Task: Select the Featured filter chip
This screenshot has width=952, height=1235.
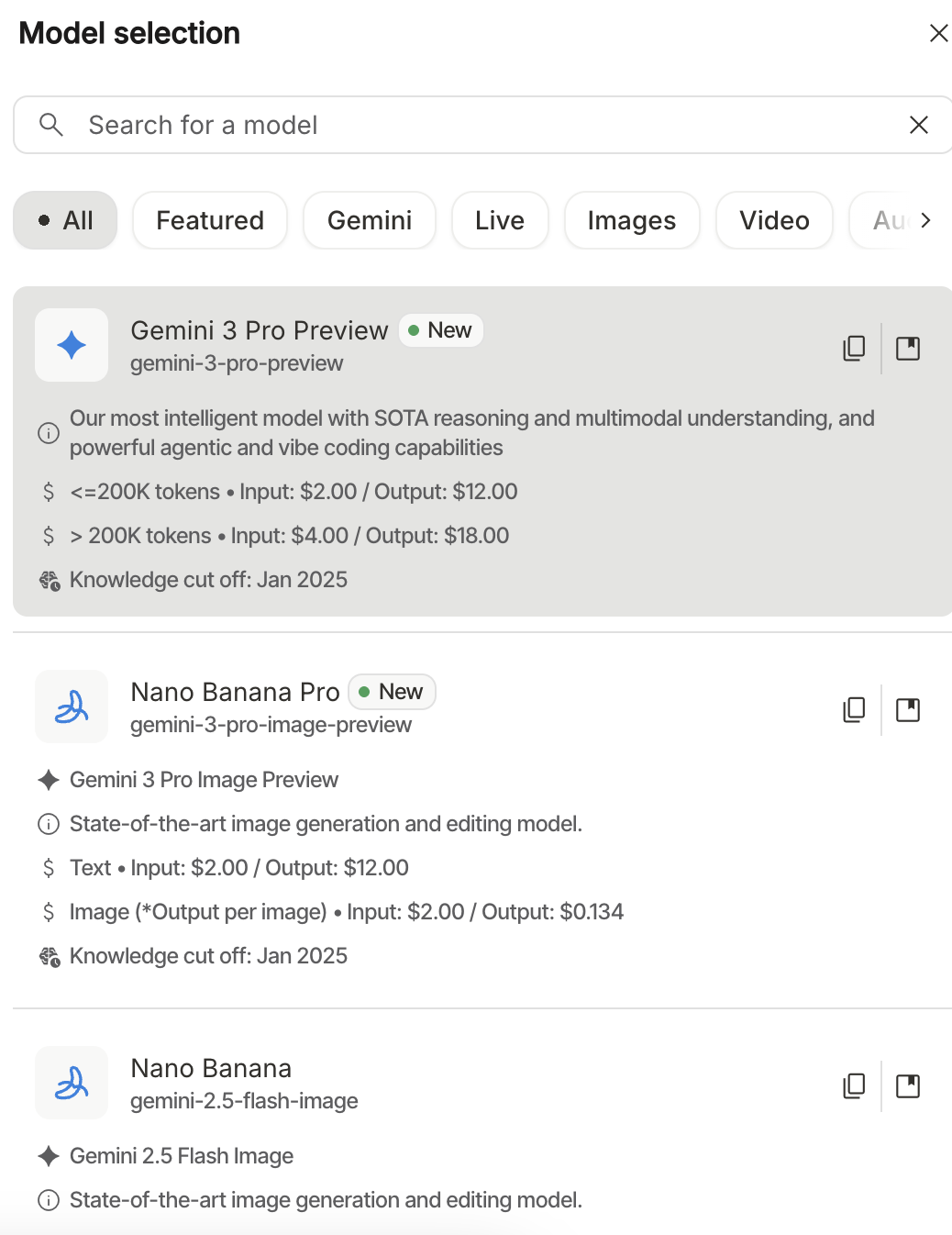Action: click(x=210, y=220)
